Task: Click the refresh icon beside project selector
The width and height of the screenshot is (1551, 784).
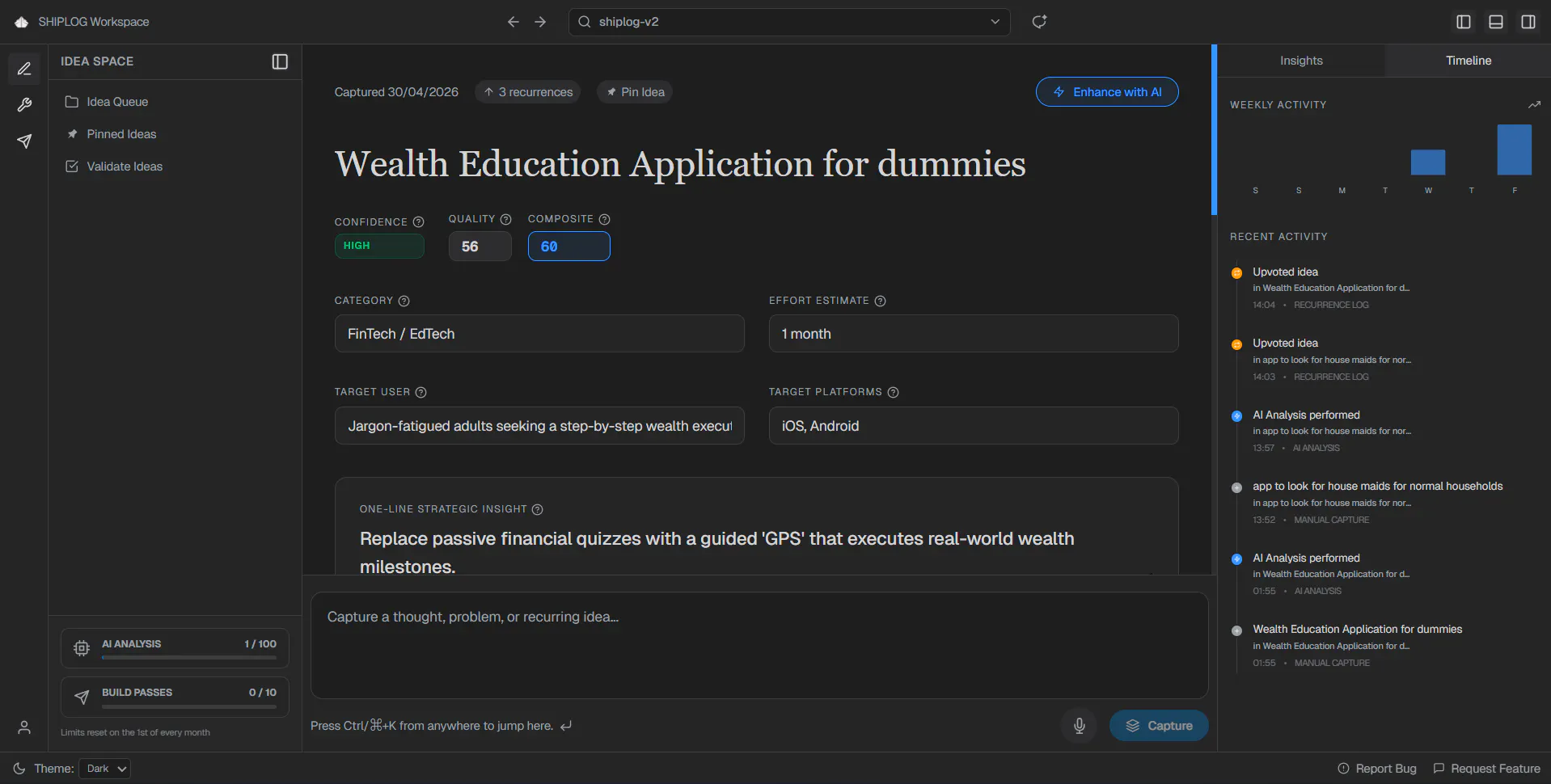Action: [x=1039, y=22]
